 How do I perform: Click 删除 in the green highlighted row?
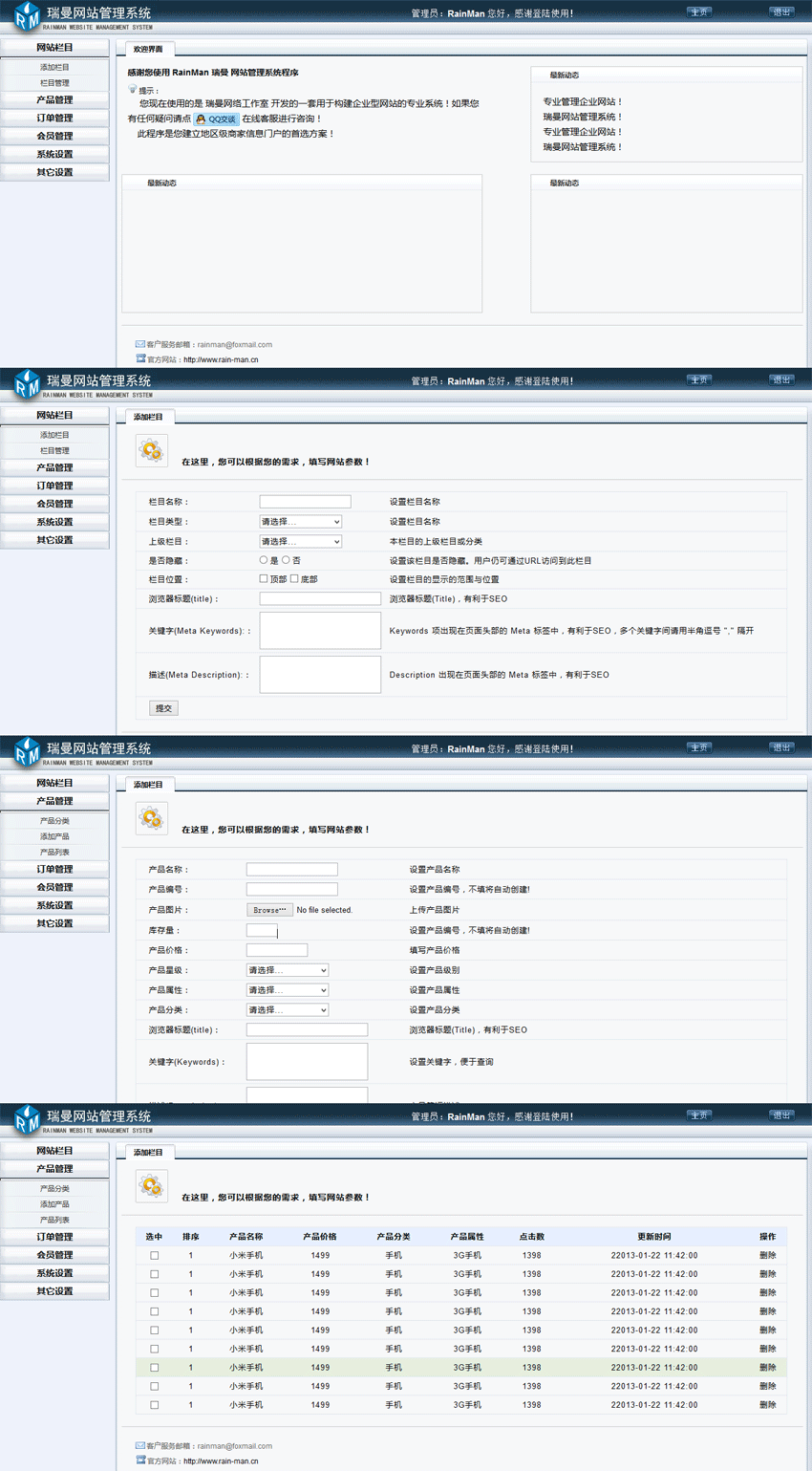coord(767,1368)
